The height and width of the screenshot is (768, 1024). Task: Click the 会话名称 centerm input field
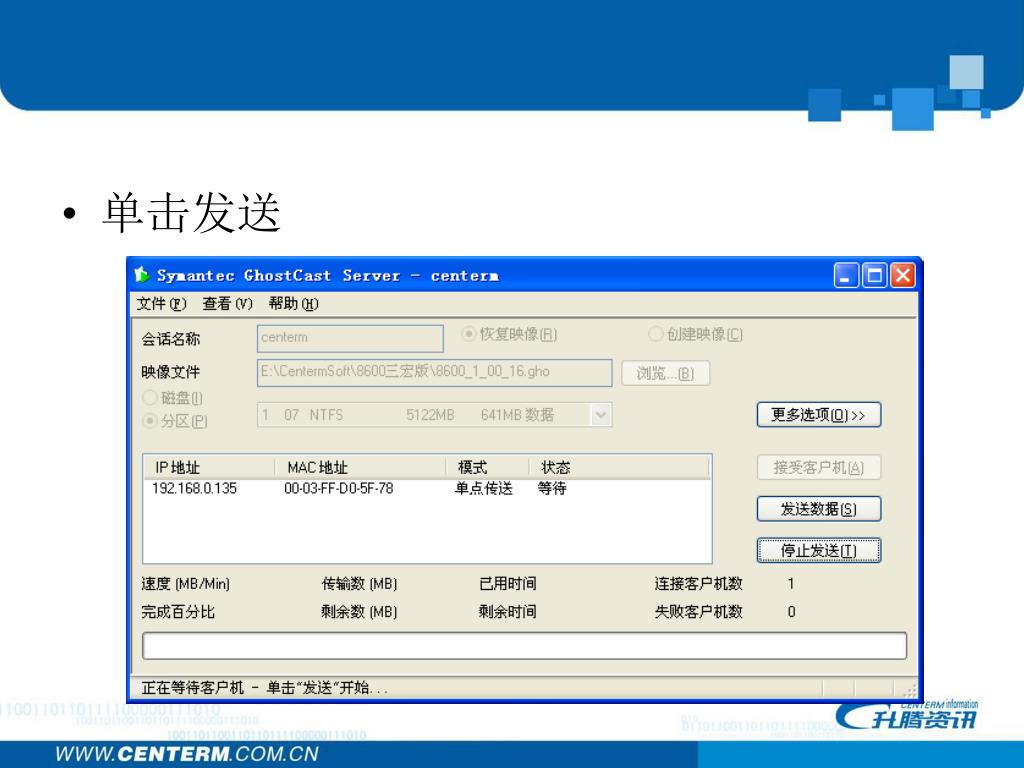[x=350, y=338]
